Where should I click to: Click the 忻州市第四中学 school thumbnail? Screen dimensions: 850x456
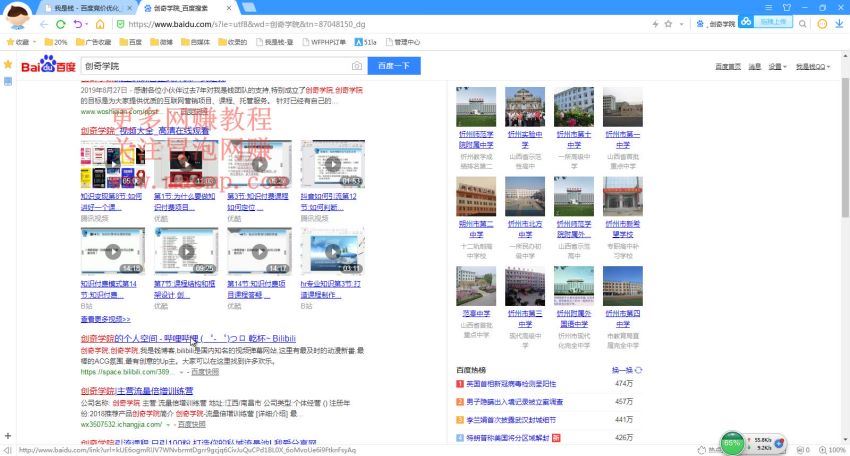click(x=623, y=286)
